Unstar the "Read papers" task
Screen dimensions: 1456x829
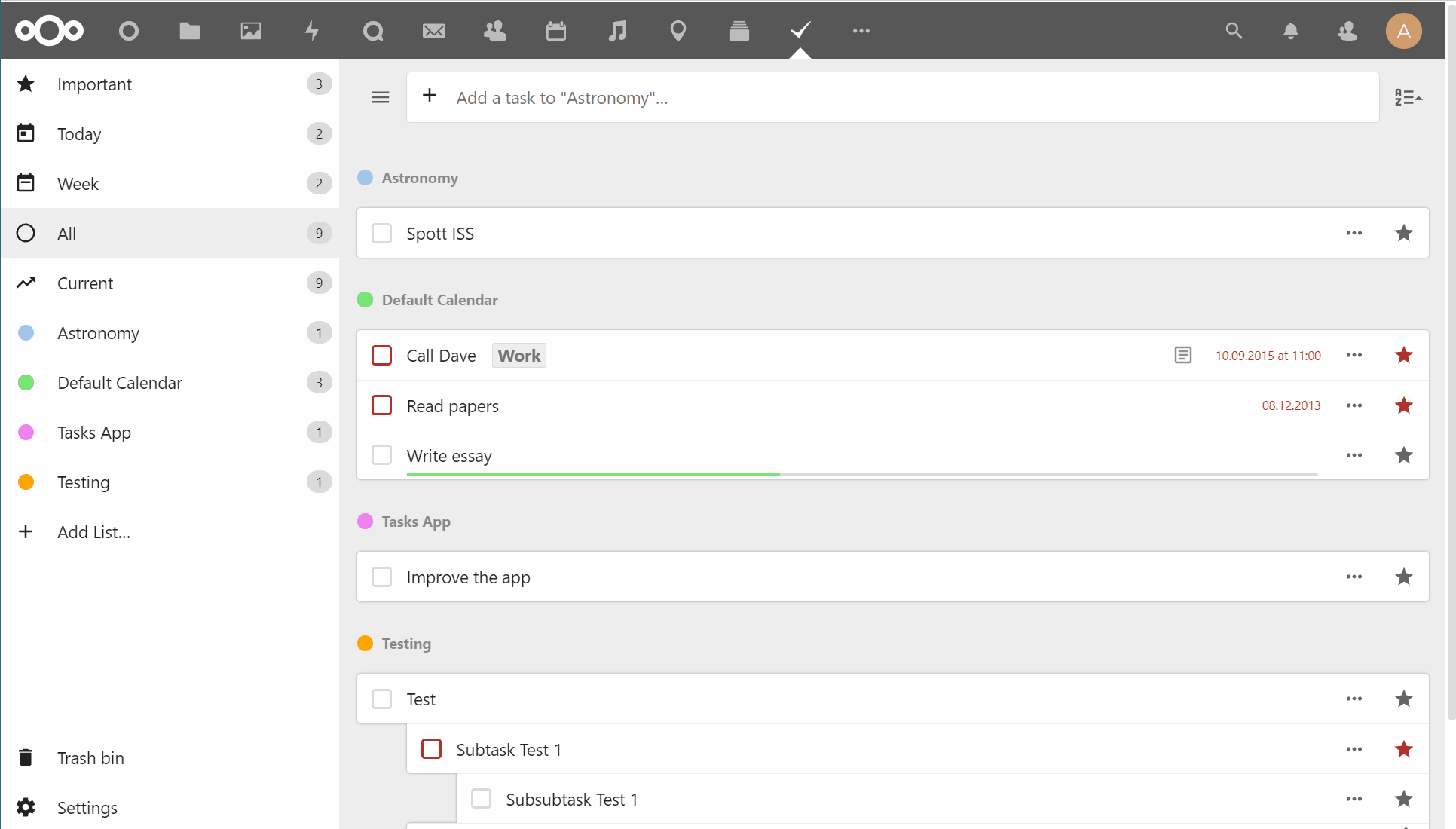tap(1403, 405)
